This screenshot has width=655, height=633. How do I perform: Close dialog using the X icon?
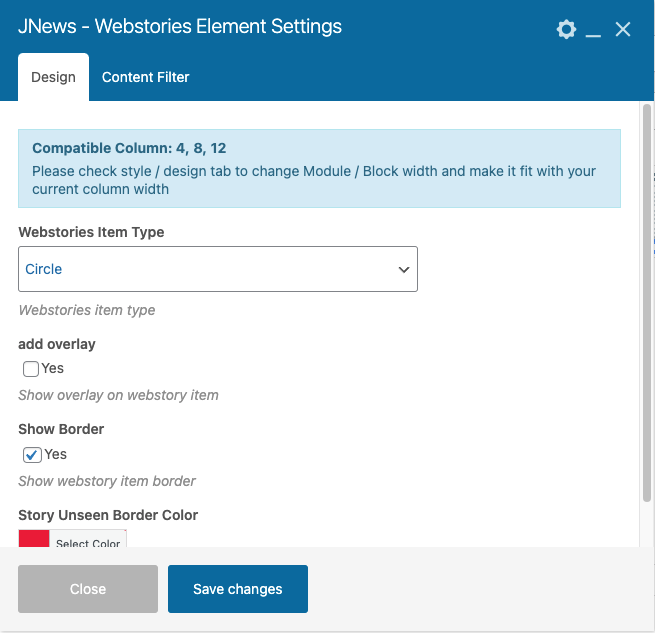(x=623, y=30)
